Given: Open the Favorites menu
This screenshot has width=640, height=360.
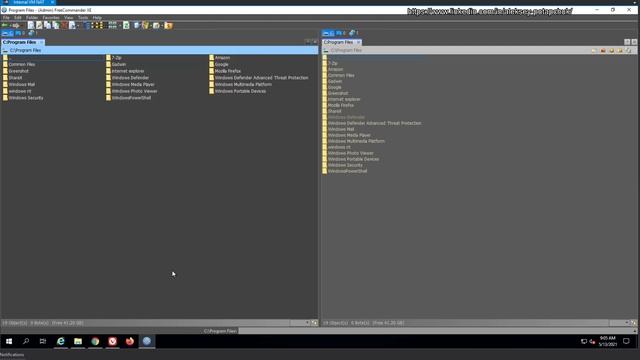Looking at the screenshot, I should coord(51,18).
